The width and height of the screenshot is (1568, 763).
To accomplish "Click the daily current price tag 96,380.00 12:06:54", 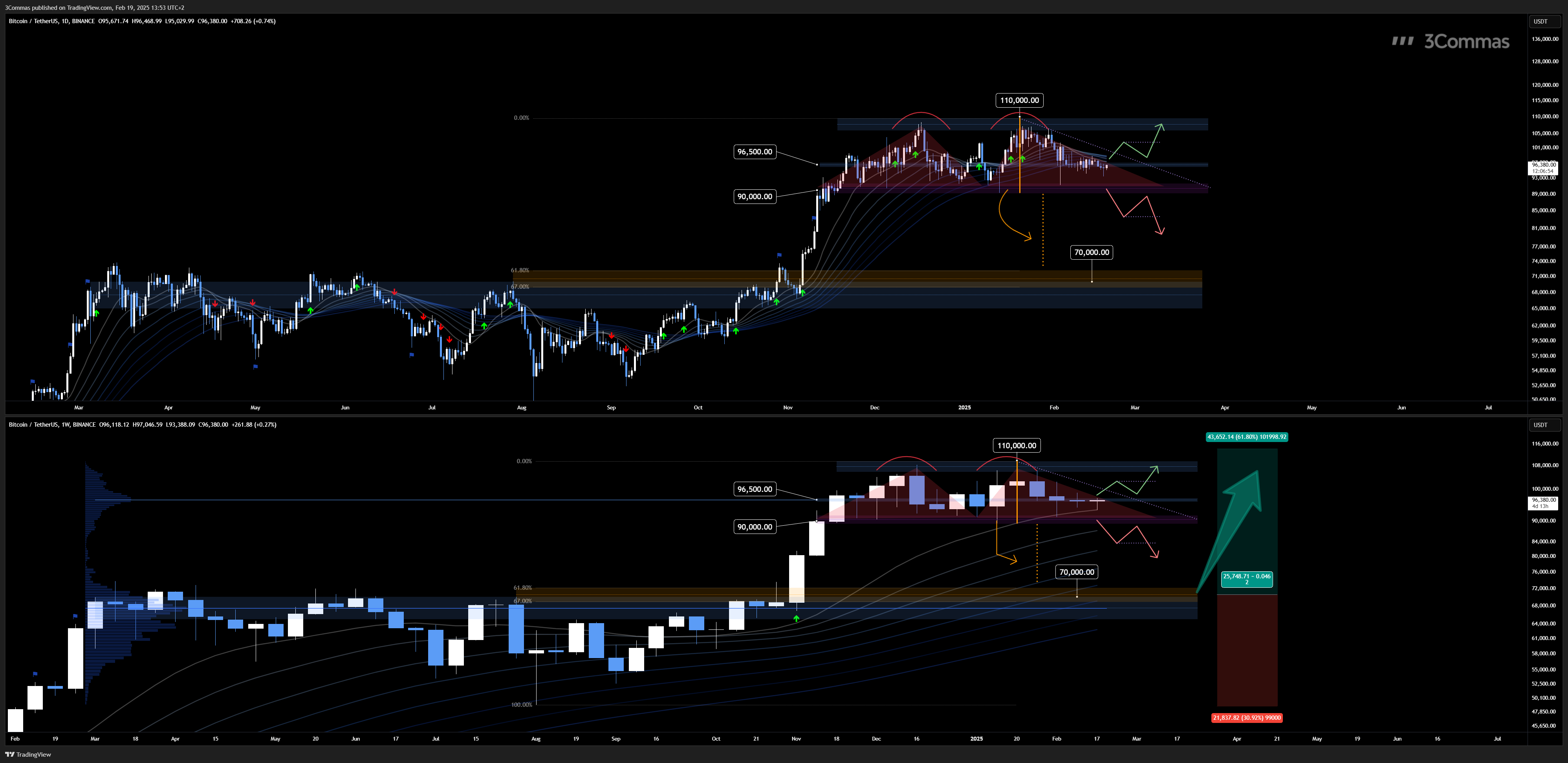I will pos(1544,168).
